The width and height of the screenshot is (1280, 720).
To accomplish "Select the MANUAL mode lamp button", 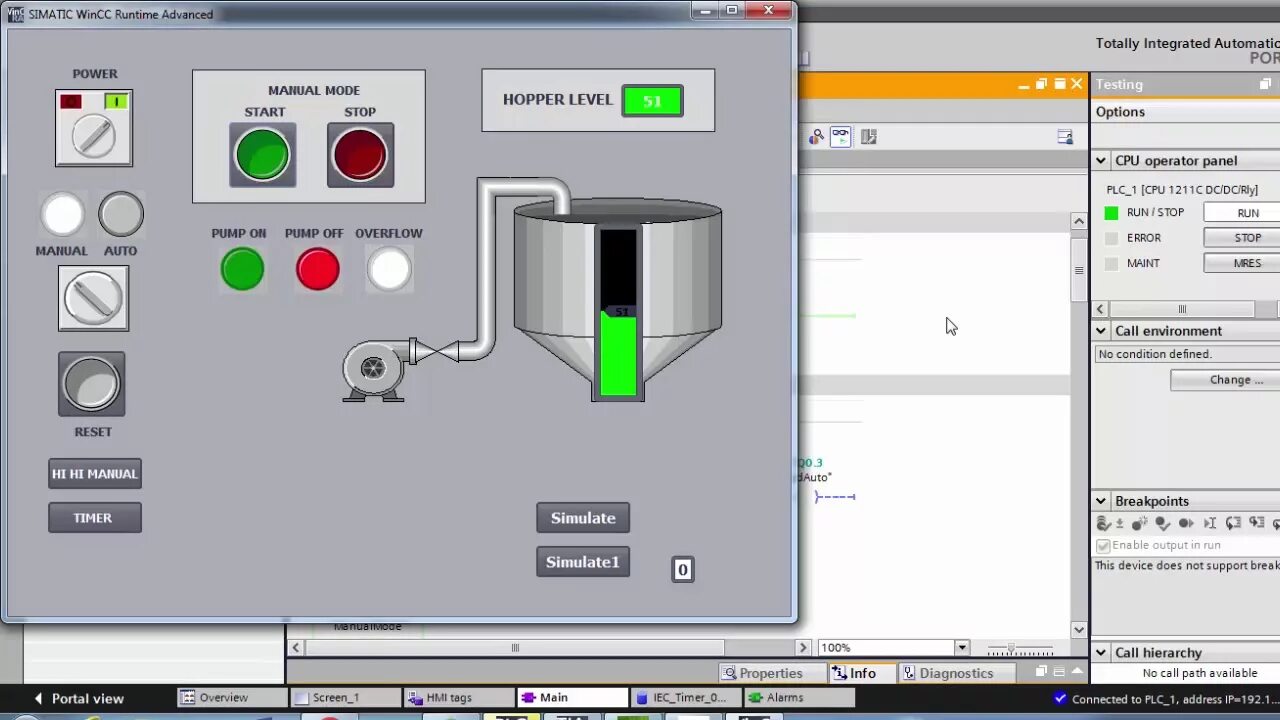I will (x=63, y=214).
